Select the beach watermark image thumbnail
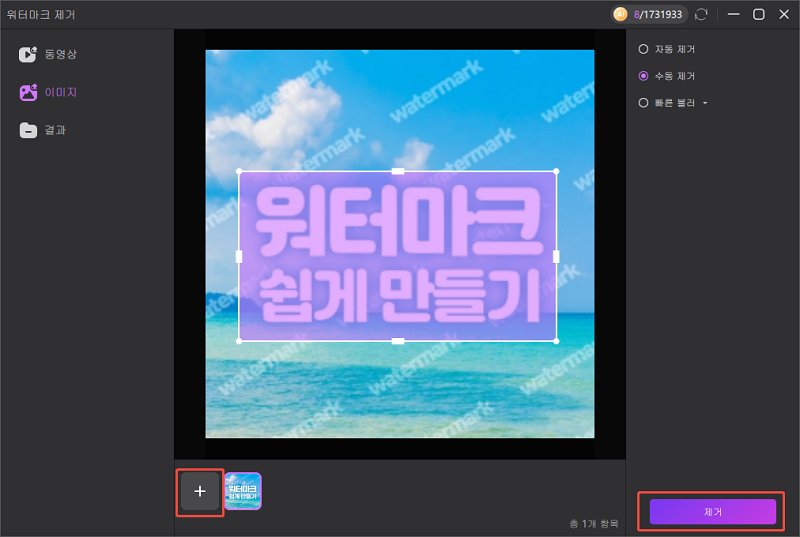Image resolution: width=800 pixels, height=537 pixels. point(243,491)
